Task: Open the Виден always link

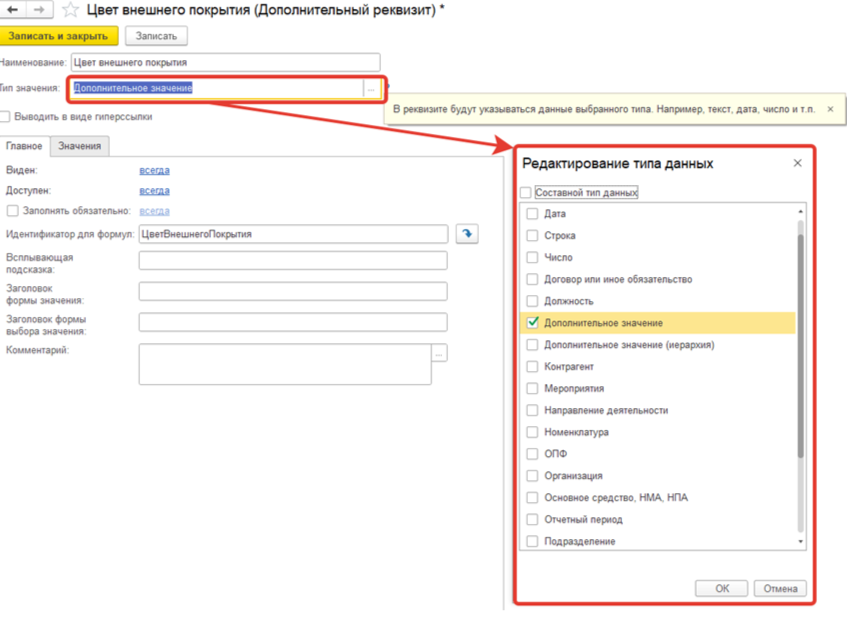Action: pyautogui.click(x=154, y=170)
